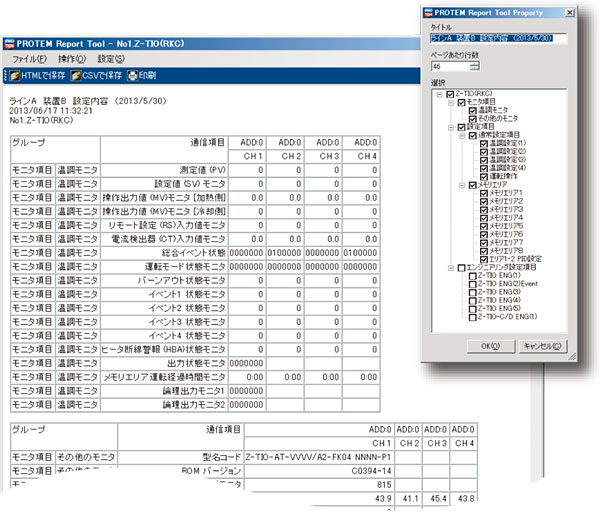Click the HTMLで保存 toolbar icon
The width and height of the screenshot is (600, 524).
coord(15,75)
